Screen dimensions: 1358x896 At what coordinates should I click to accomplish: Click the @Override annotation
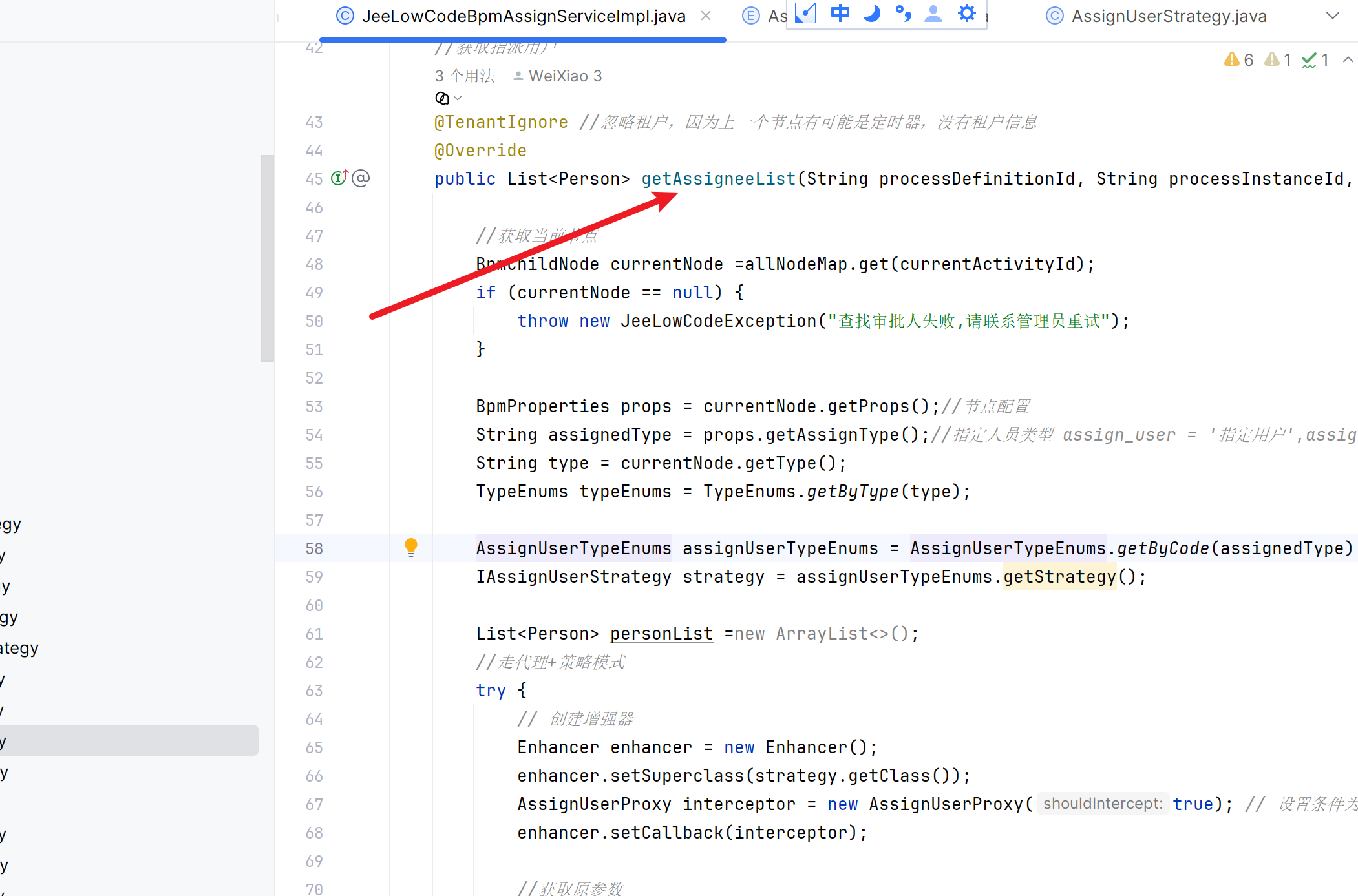coord(480,151)
